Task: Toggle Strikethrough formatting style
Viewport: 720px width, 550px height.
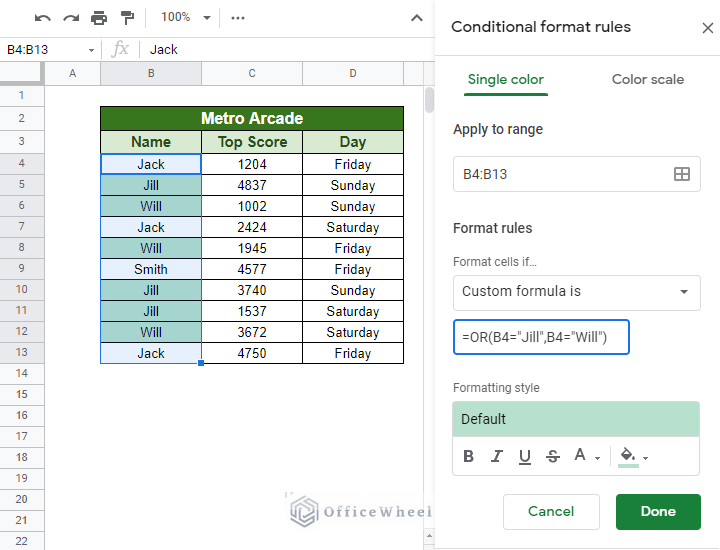Action: click(553, 457)
